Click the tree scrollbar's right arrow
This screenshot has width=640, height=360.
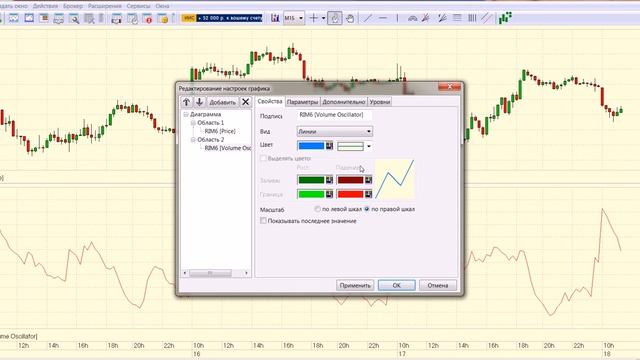(x=246, y=273)
